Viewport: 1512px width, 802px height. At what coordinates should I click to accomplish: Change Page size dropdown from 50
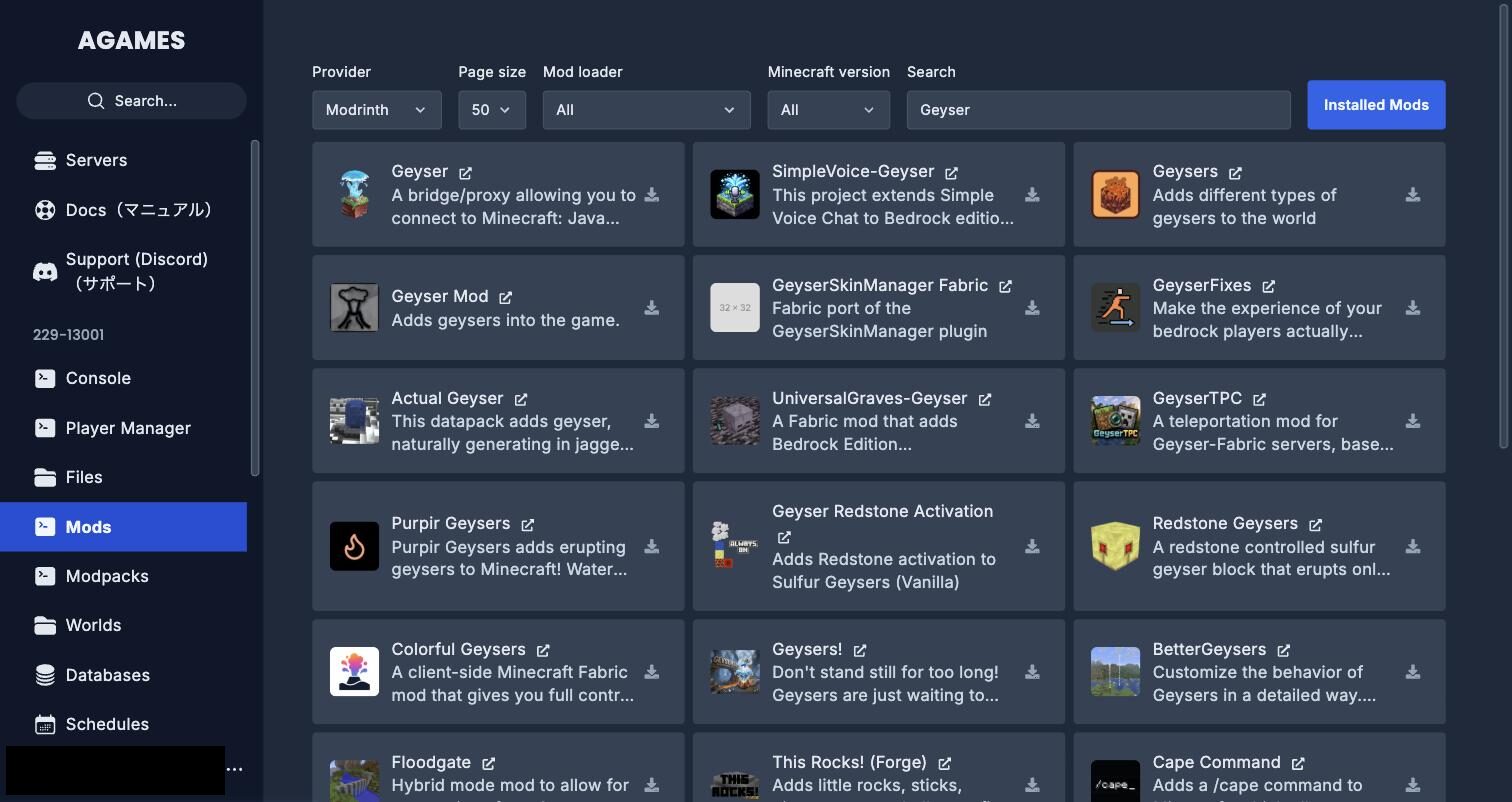coord(492,110)
